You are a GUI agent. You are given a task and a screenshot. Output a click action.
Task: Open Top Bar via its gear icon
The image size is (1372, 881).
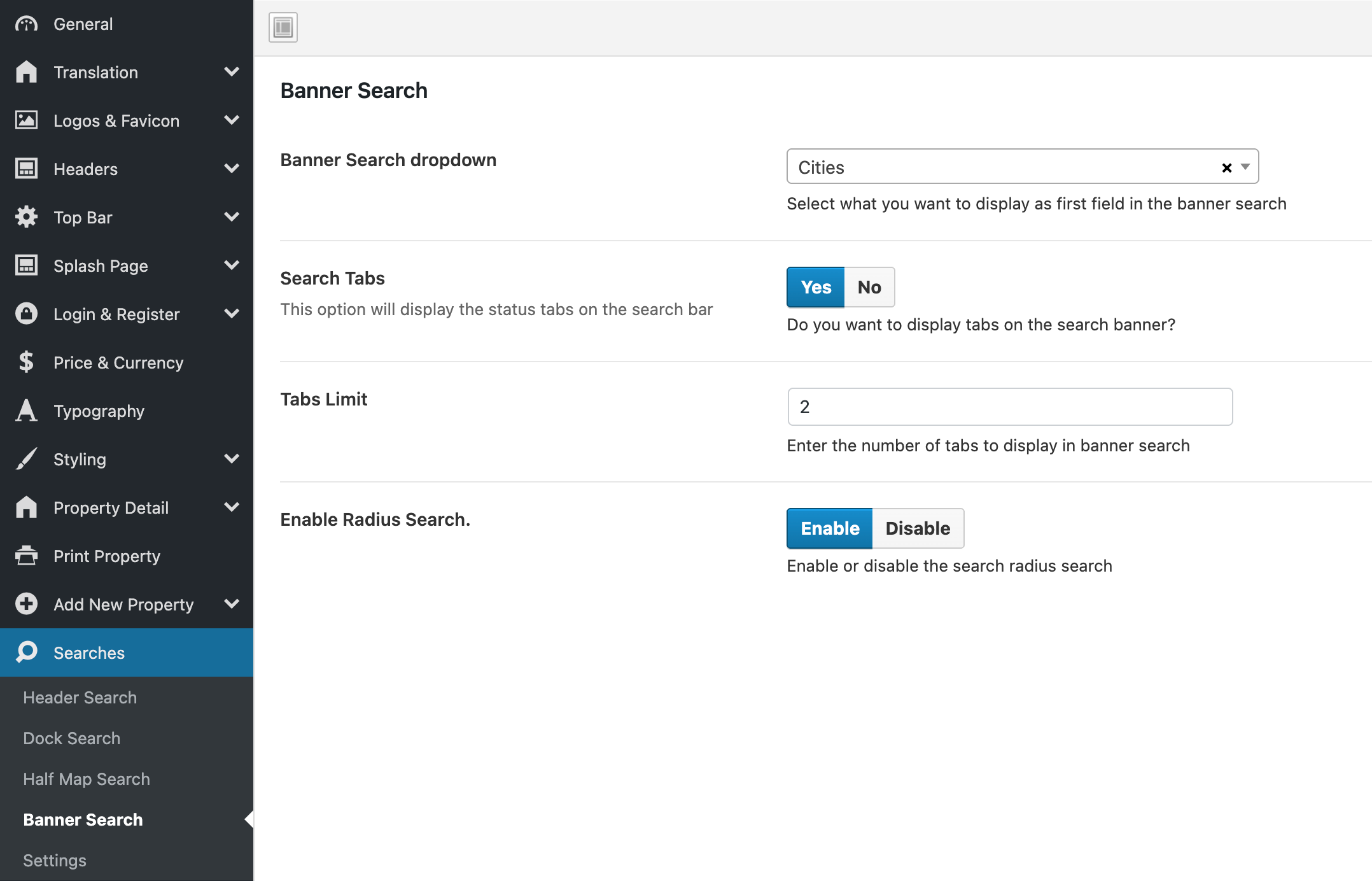(26, 217)
